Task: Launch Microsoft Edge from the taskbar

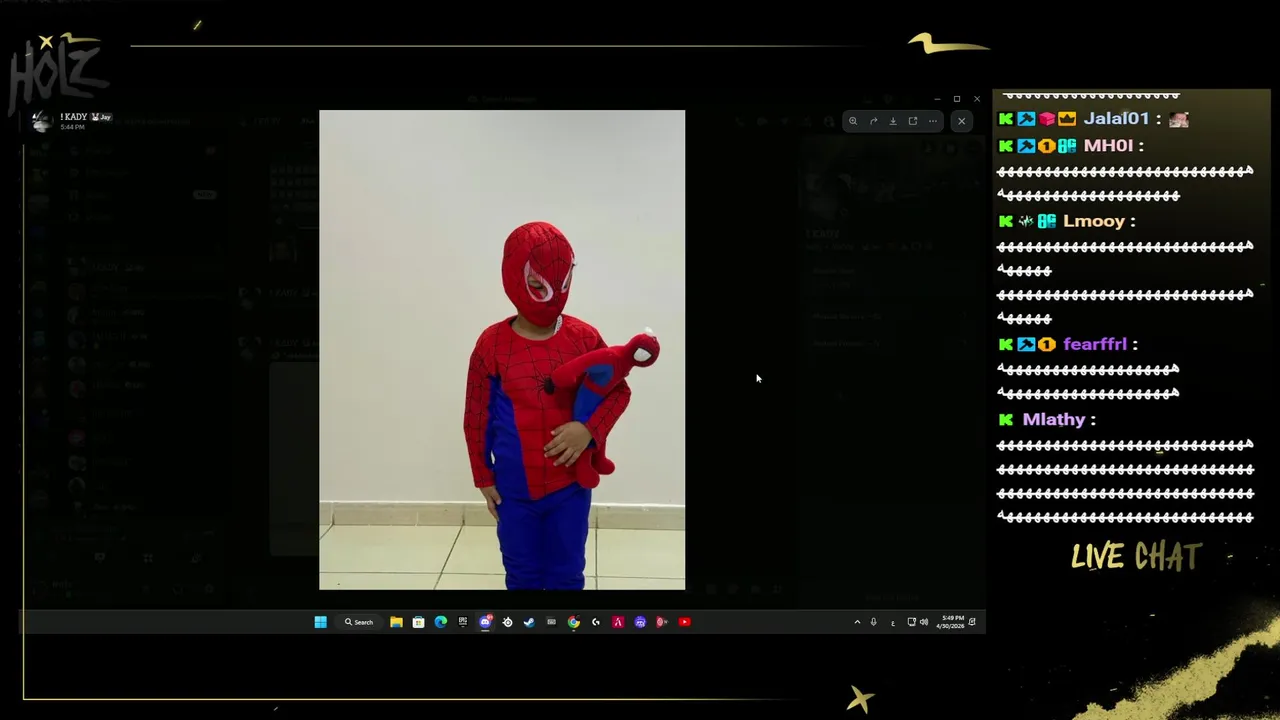Action: click(440, 622)
